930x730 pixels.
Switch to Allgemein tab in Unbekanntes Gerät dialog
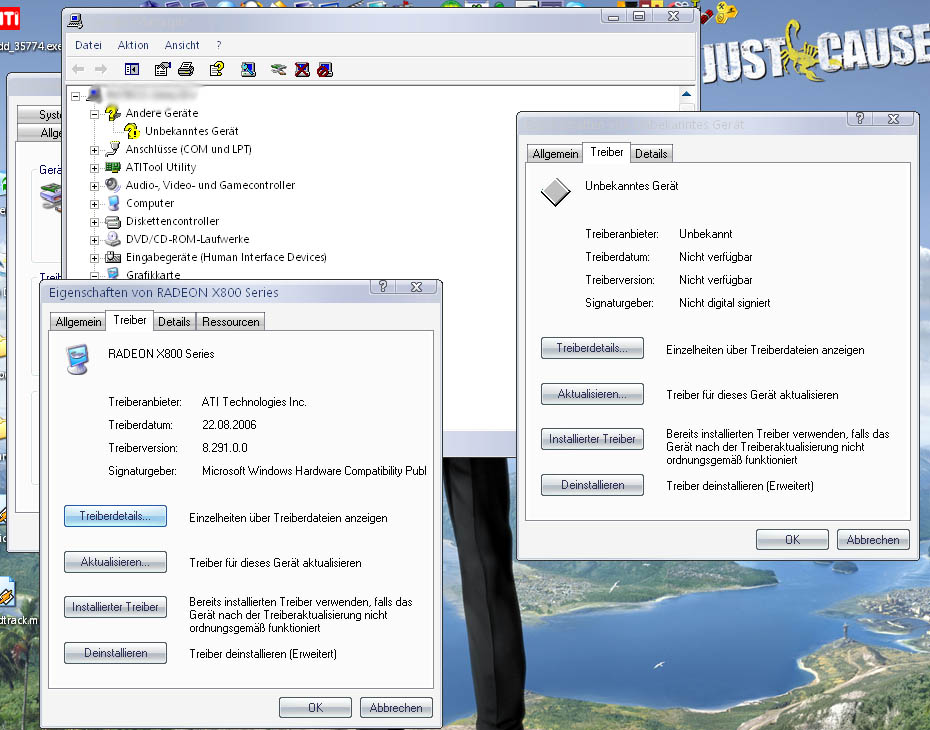click(x=555, y=154)
